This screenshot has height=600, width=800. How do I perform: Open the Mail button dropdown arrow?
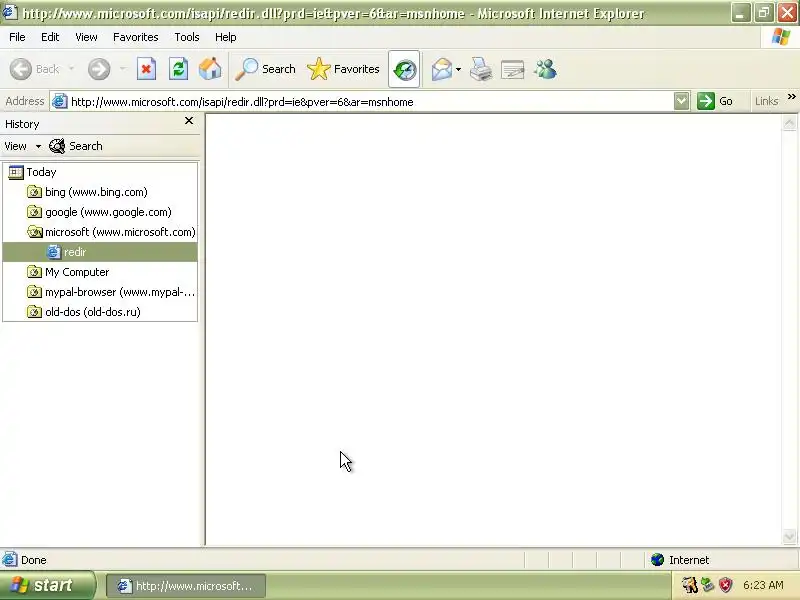458,69
